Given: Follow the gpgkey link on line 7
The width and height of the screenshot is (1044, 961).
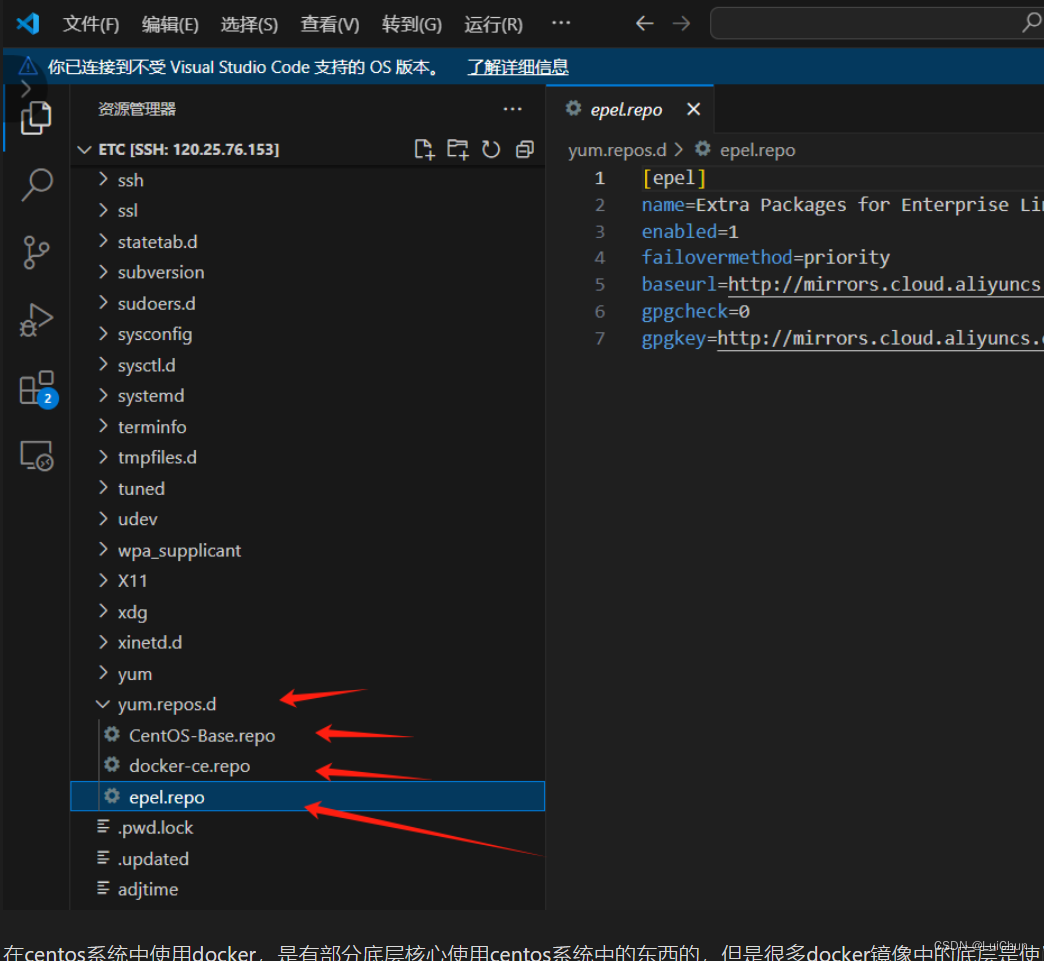Looking at the screenshot, I should click(x=880, y=339).
